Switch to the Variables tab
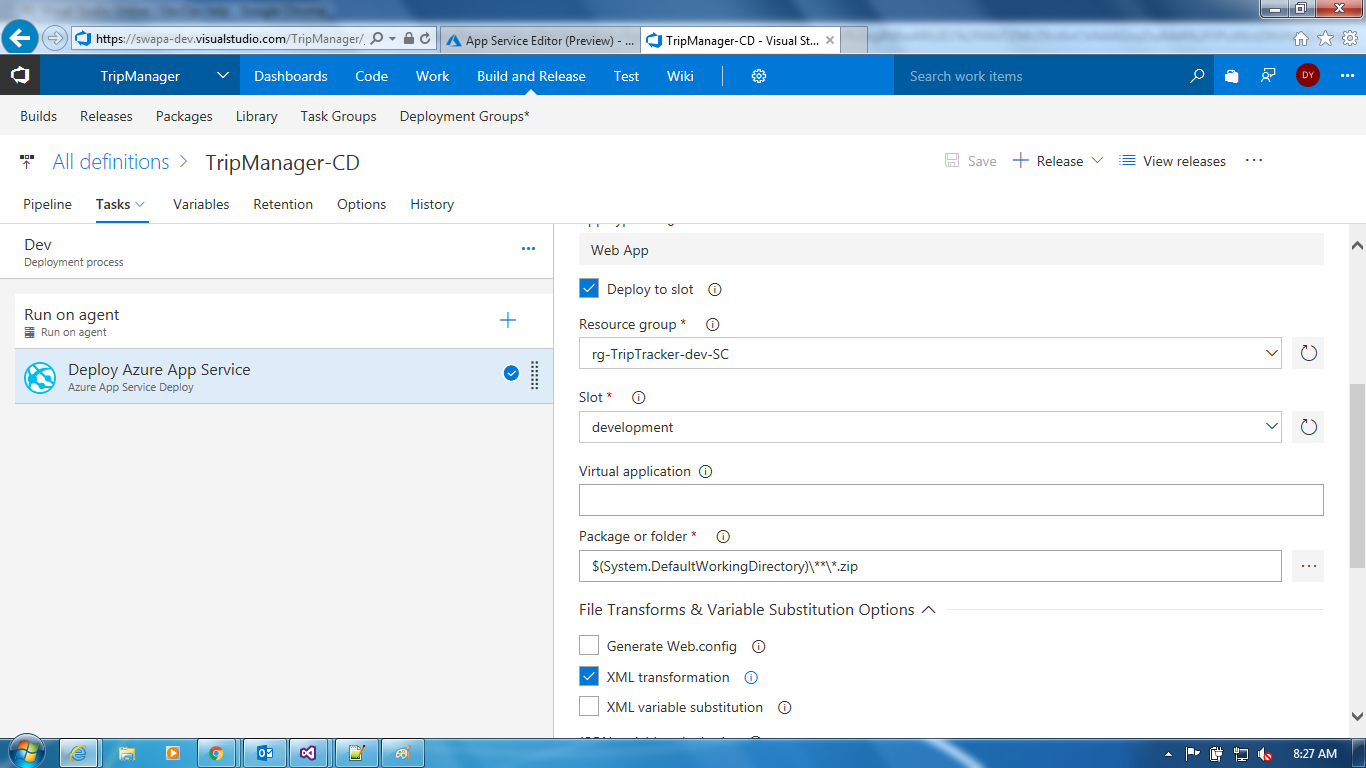This screenshot has height=768, width=1366. [x=201, y=204]
